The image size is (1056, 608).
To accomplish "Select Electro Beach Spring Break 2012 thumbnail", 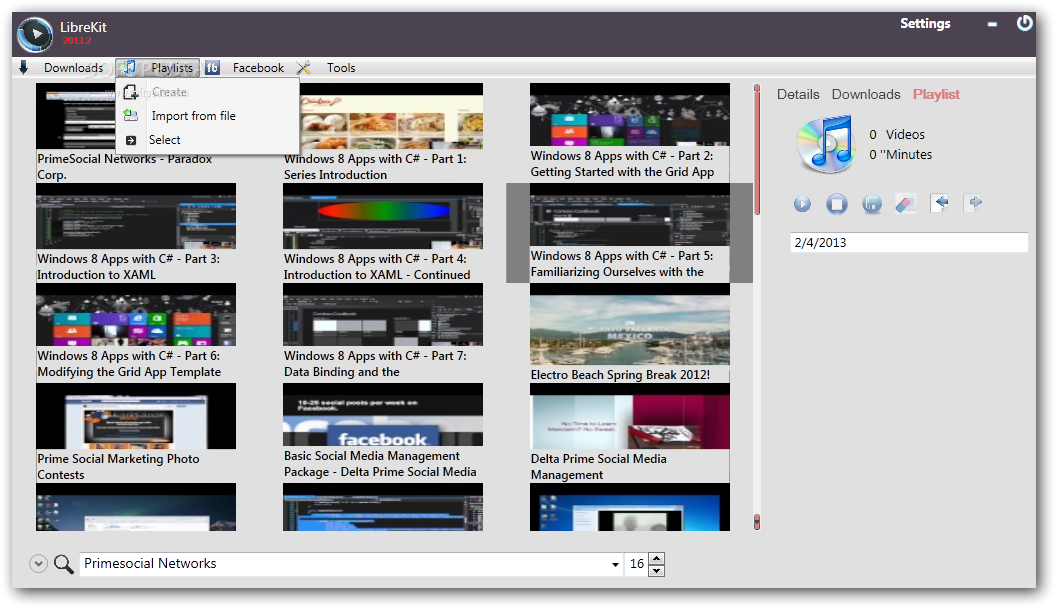I will 630,324.
